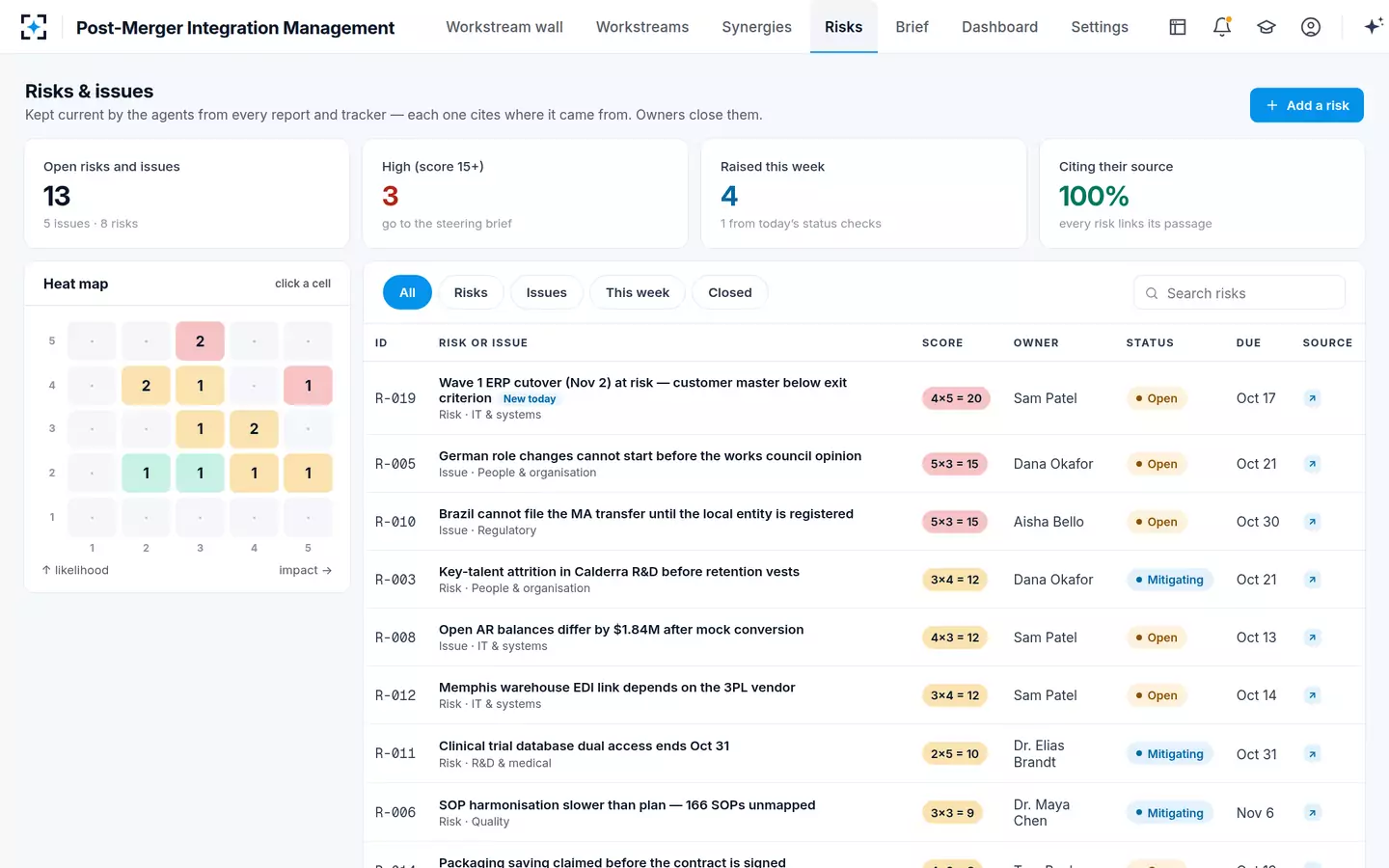Click the Add a risk button
Screen dimensions: 1389x868
point(1307,105)
